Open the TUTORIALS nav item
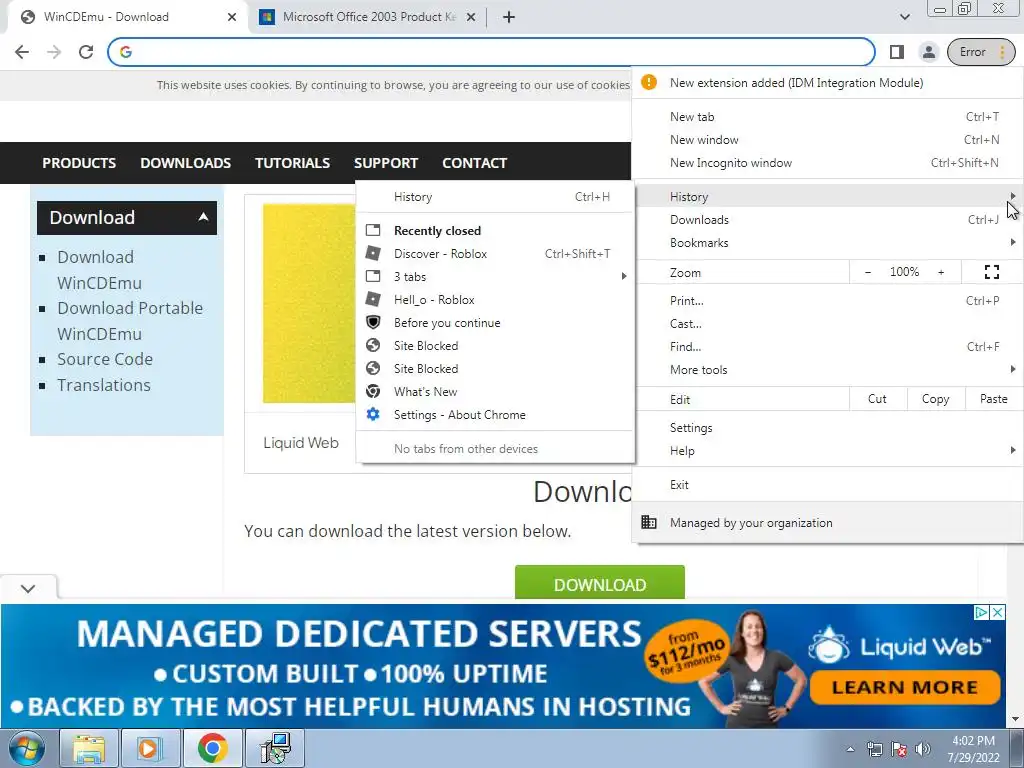The image size is (1024, 768). point(292,163)
